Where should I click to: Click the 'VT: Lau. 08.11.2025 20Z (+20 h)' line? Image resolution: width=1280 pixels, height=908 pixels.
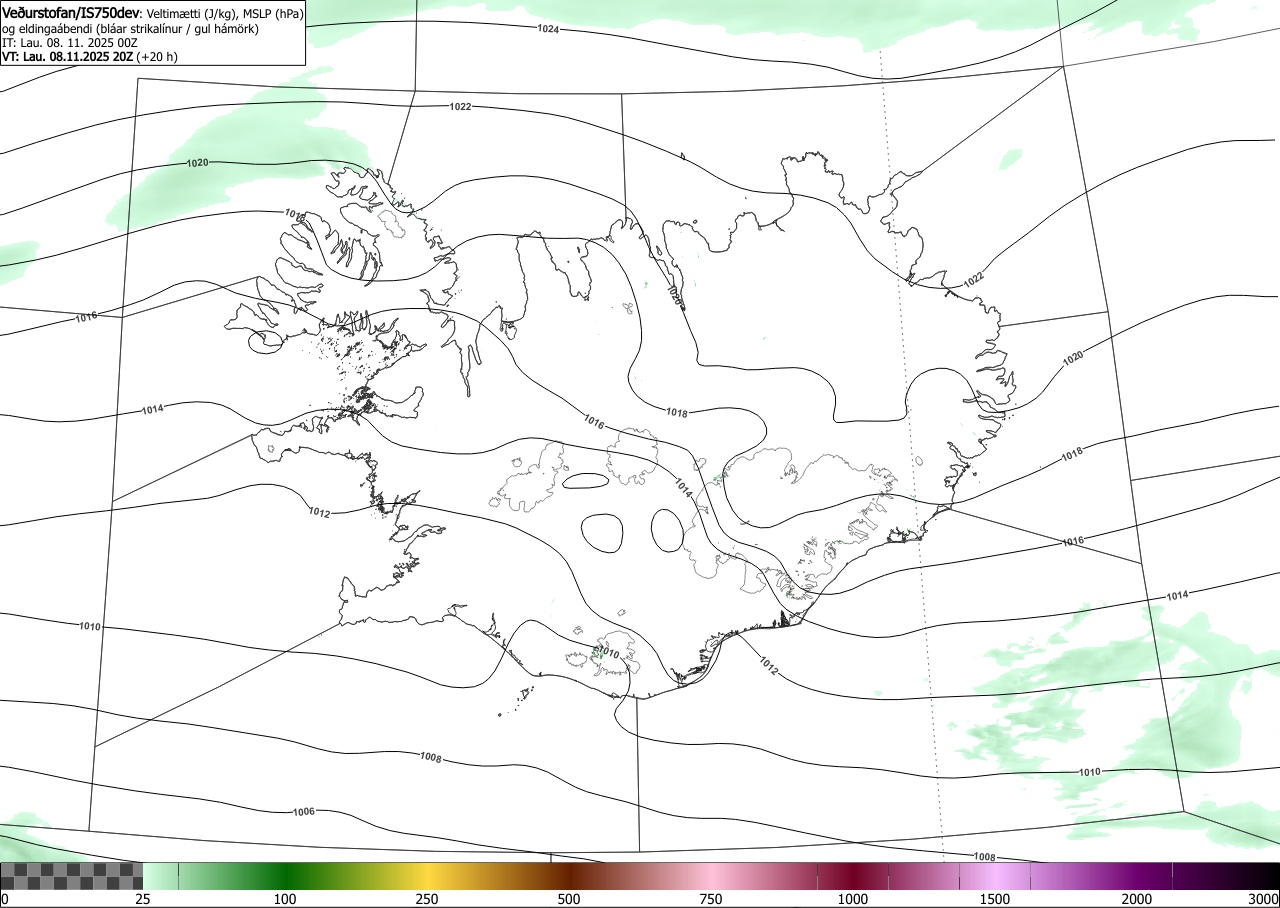pyautogui.click(x=90, y=57)
